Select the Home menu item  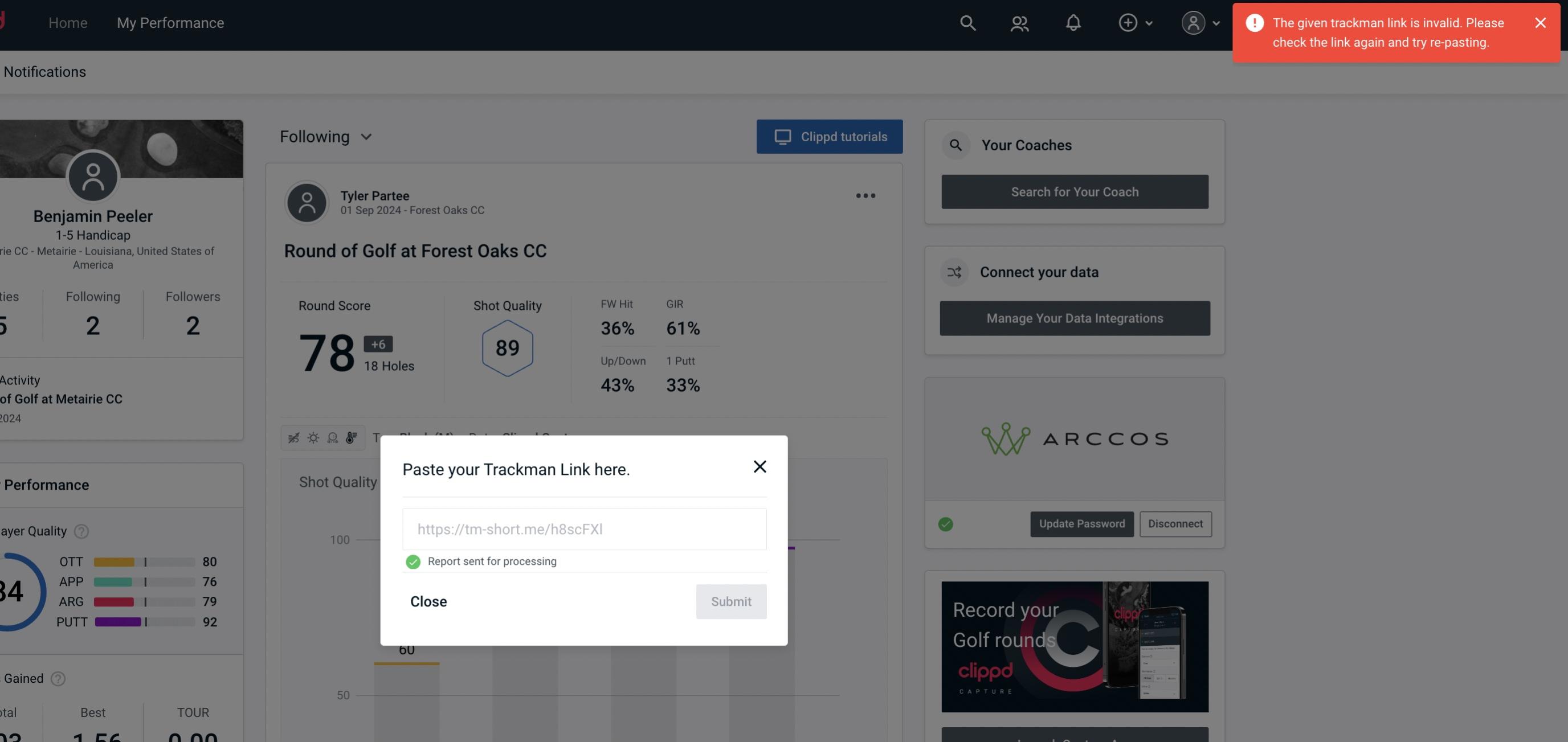click(68, 22)
